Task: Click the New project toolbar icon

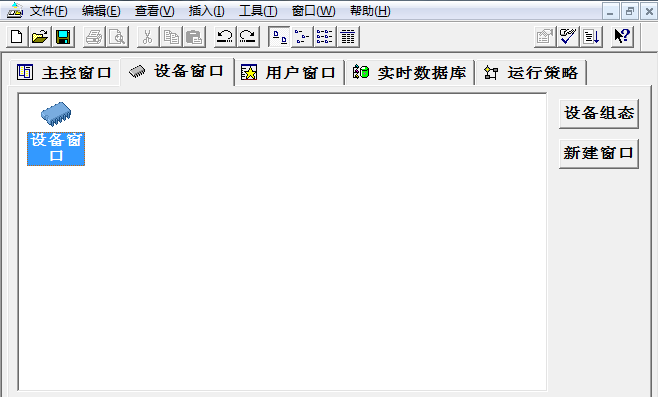Action: (x=17, y=37)
